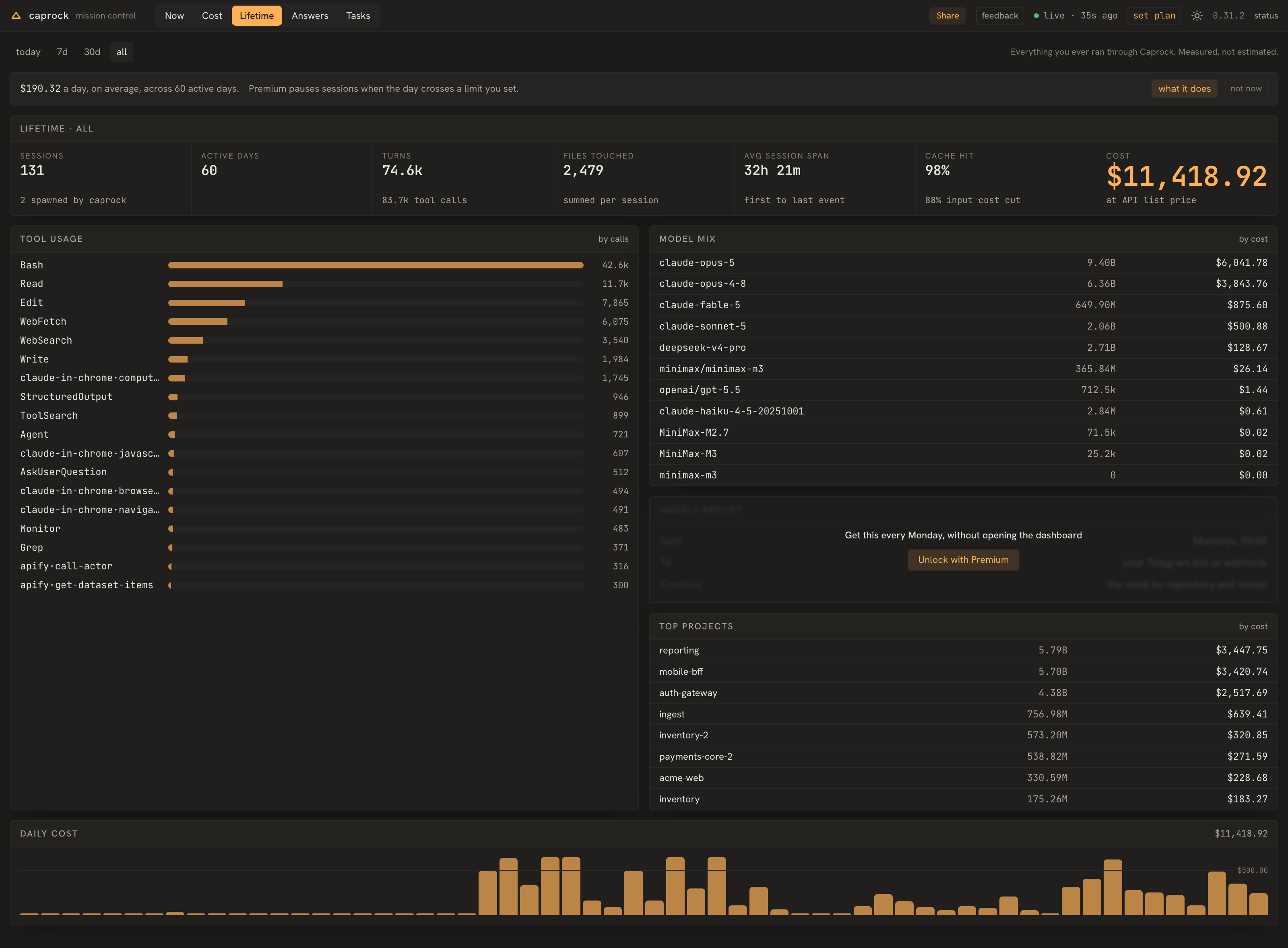Click the Avg Session Span value 32h 21m

click(x=772, y=171)
